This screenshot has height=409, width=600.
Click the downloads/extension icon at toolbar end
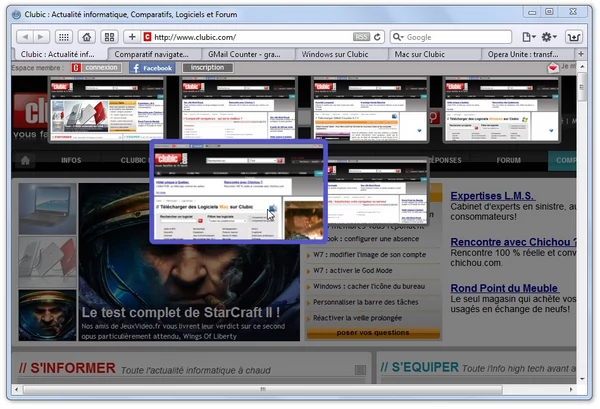(x=574, y=37)
